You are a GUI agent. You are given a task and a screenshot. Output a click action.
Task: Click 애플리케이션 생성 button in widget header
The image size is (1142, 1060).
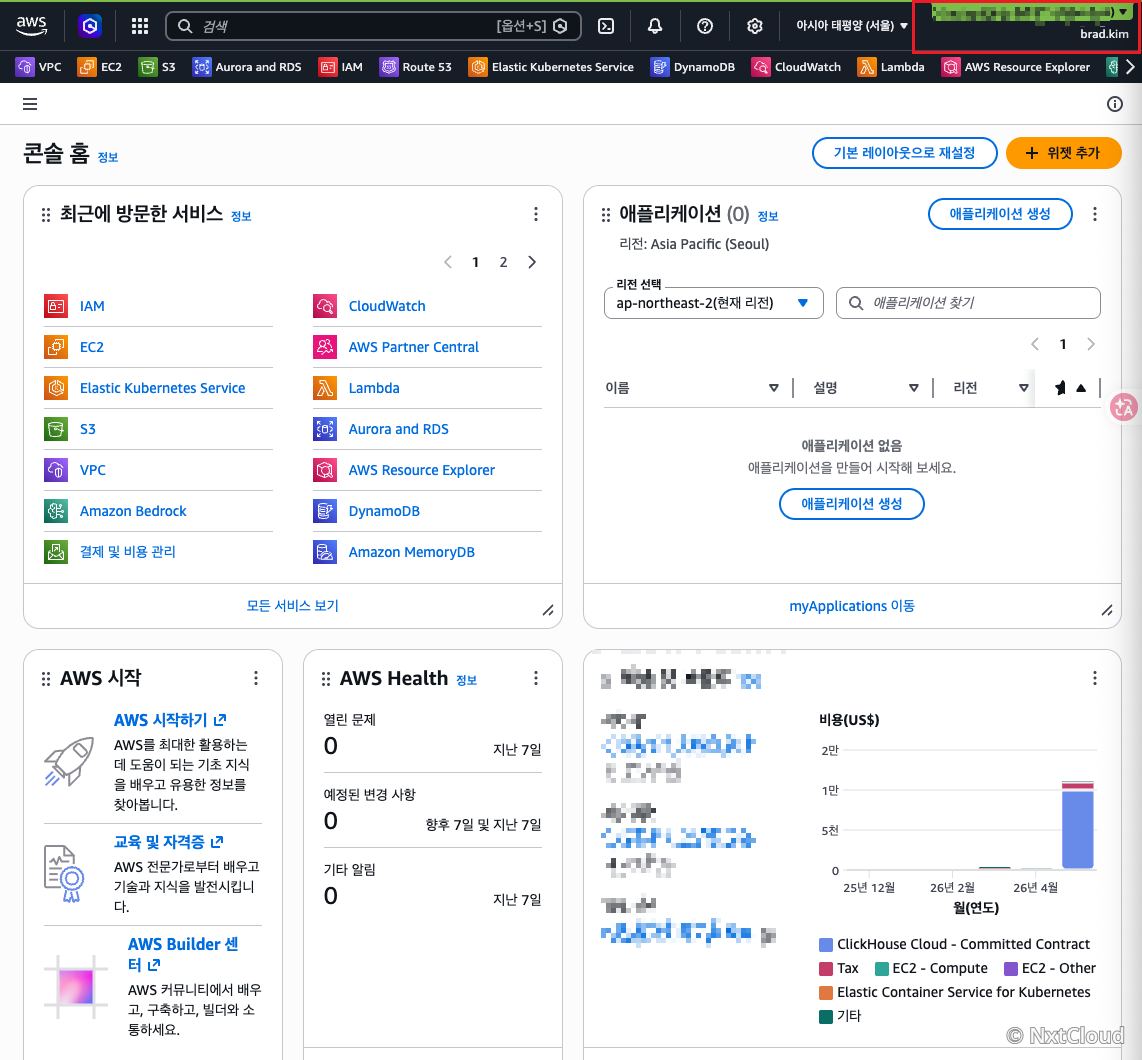click(x=999, y=213)
